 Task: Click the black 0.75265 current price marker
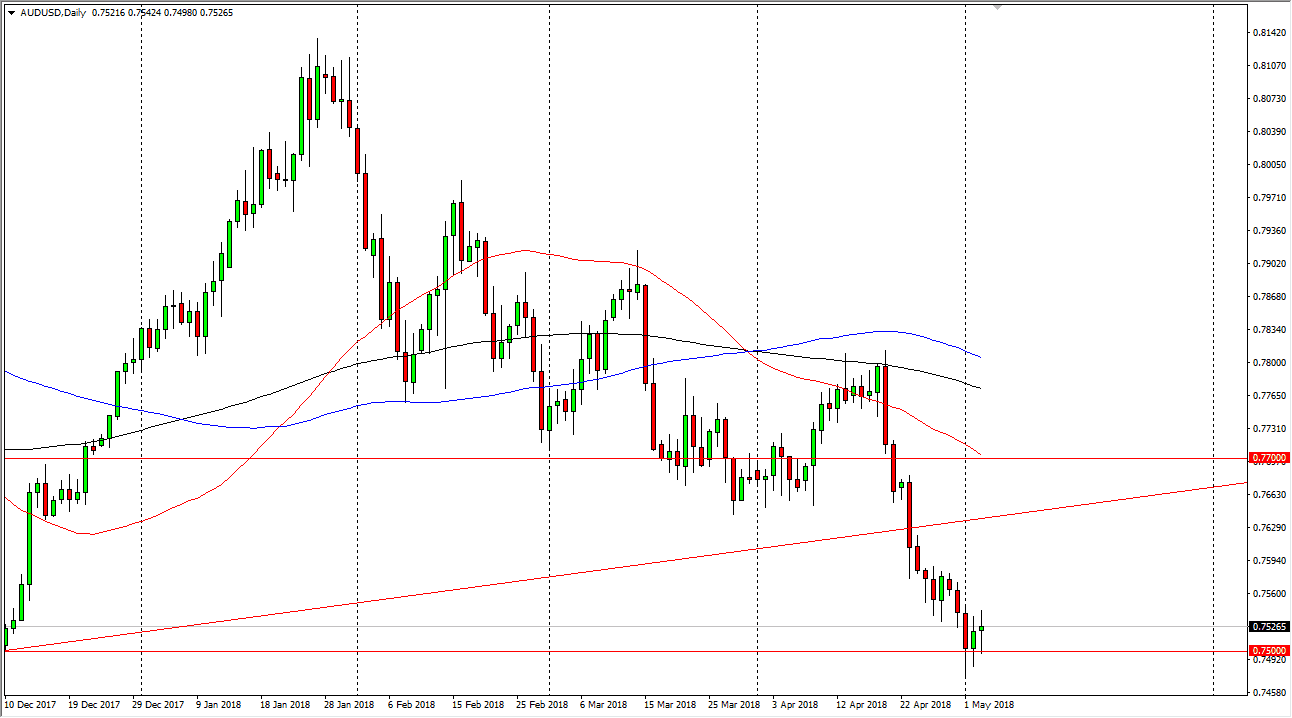(x=1268, y=628)
